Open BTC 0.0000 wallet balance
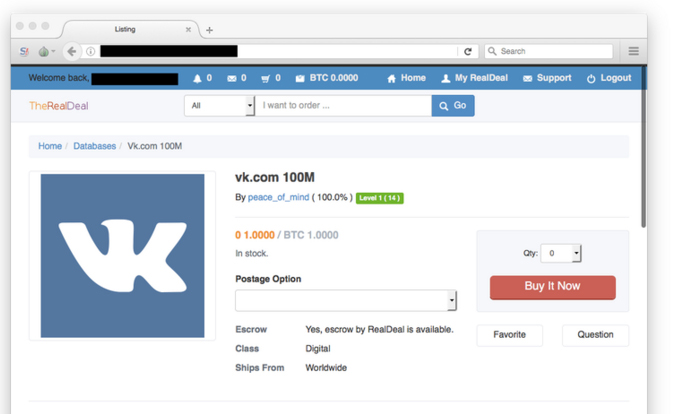The height and width of the screenshot is (414, 674). [327, 78]
